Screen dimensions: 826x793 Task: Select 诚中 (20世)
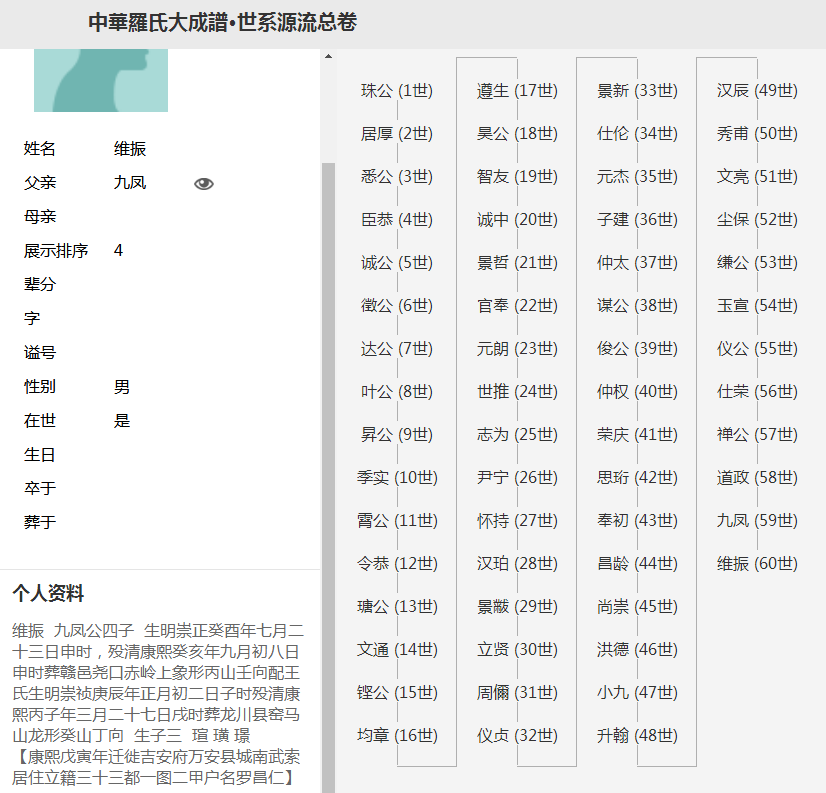[x=517, y=220]
